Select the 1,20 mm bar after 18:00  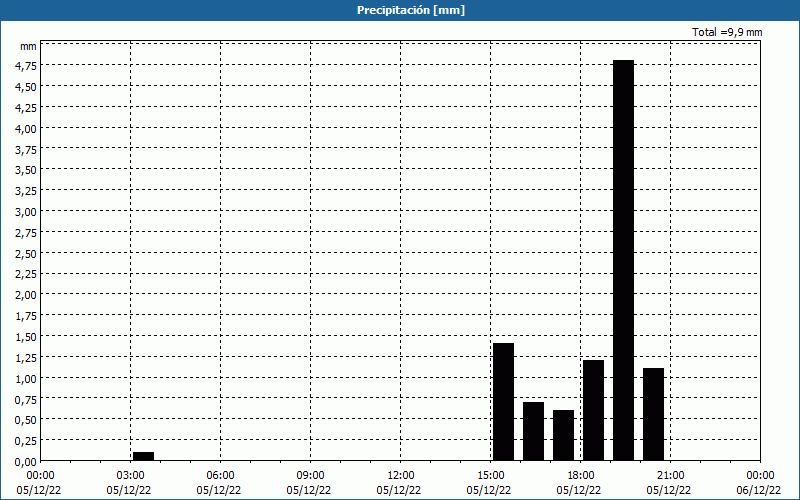(x=593, y=410)
